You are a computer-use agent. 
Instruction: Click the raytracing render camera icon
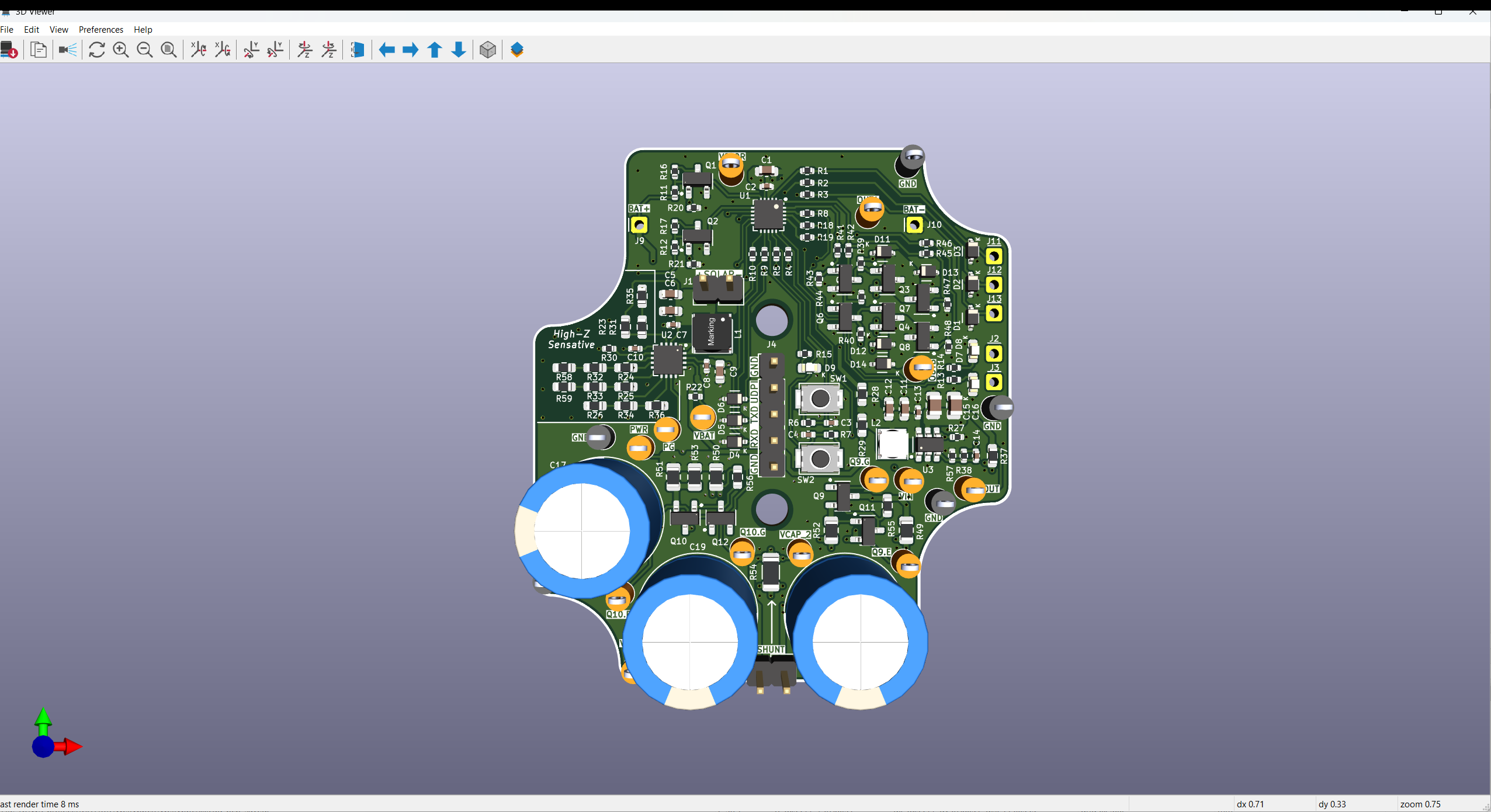click(68, 50)
